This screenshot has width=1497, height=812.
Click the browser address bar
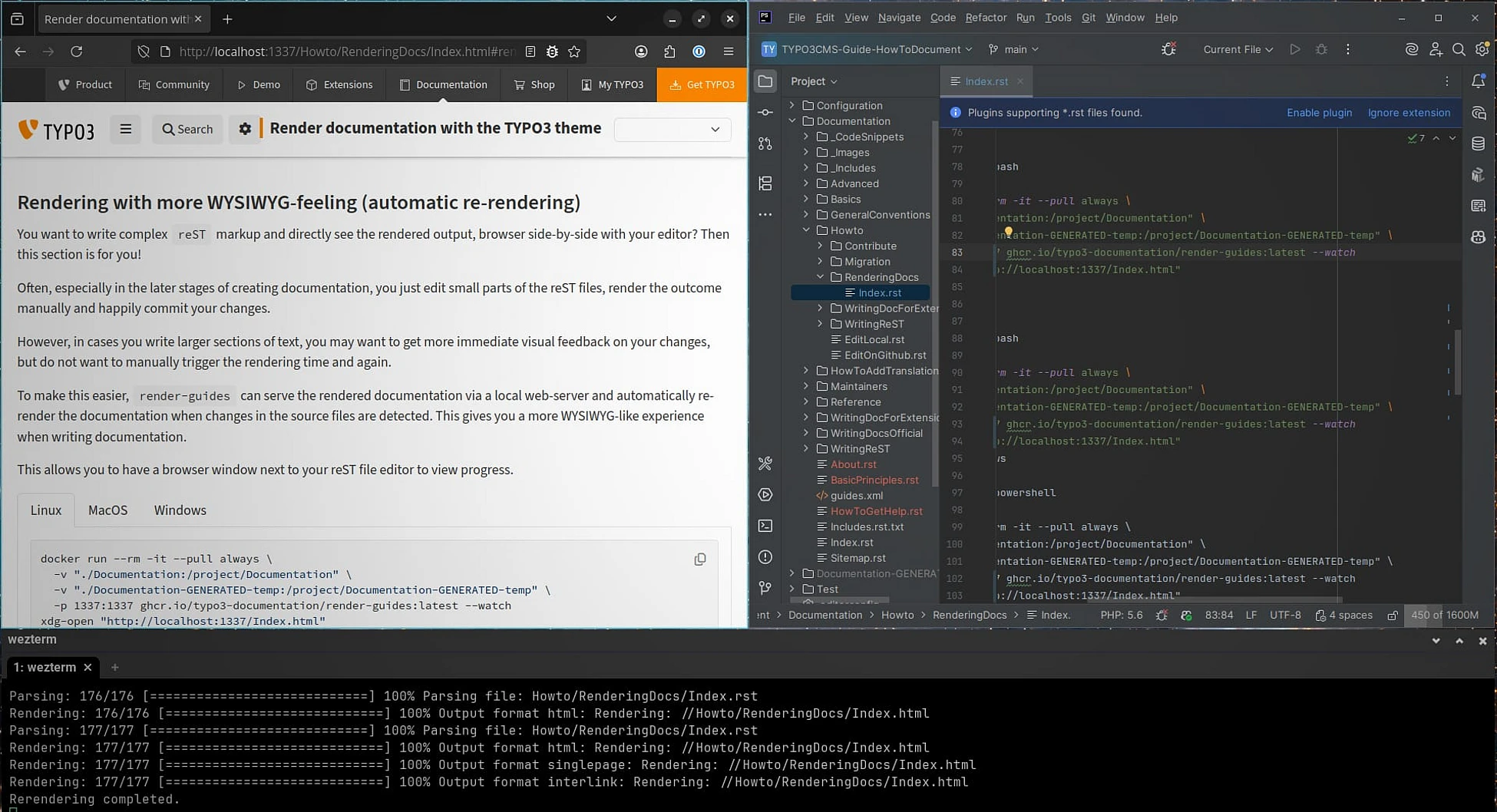(345, 51)
